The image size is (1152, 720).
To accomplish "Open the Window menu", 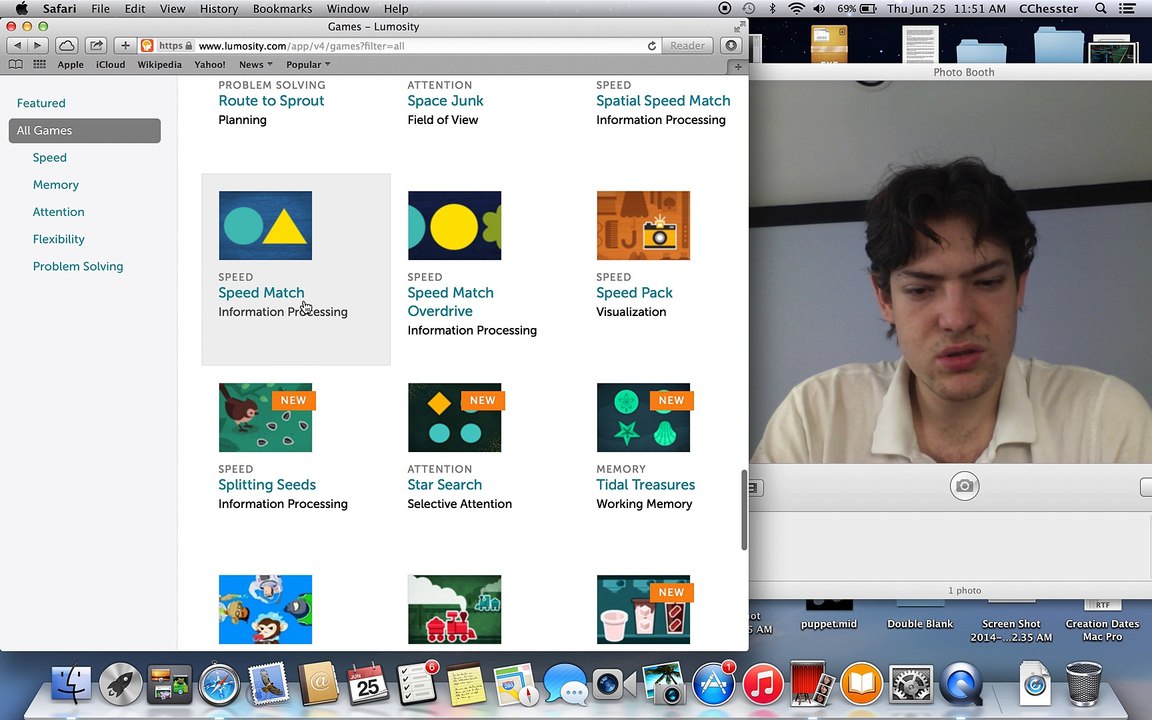I will [348, 9].
